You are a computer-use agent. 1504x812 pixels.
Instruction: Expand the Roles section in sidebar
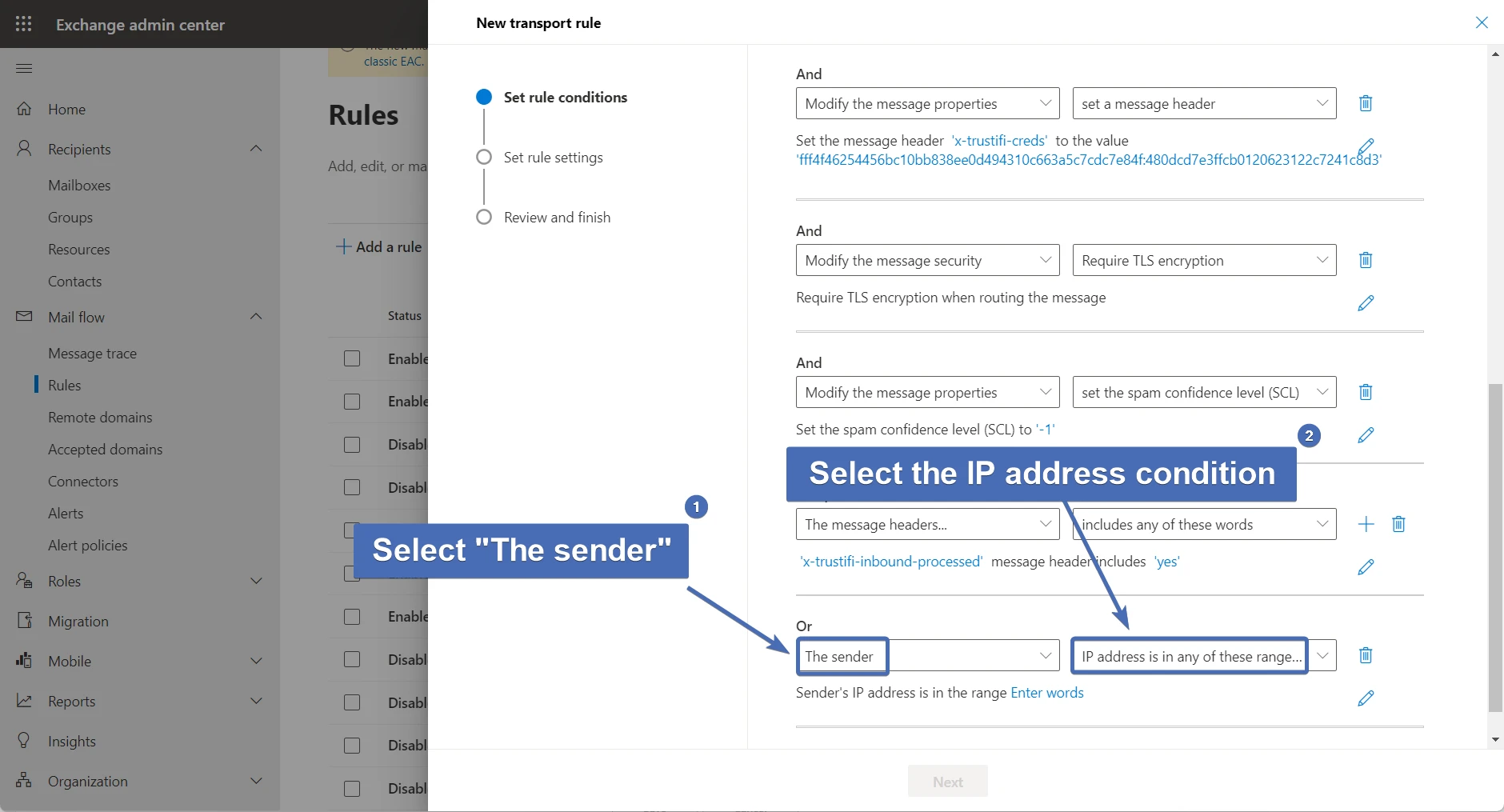(256, 582)
